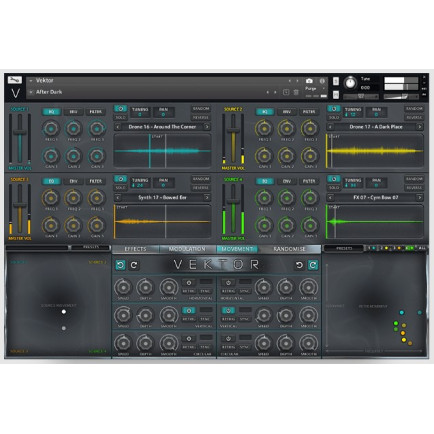Toggle Source 1 power button

pyautogui.click(x=120, y=109)
